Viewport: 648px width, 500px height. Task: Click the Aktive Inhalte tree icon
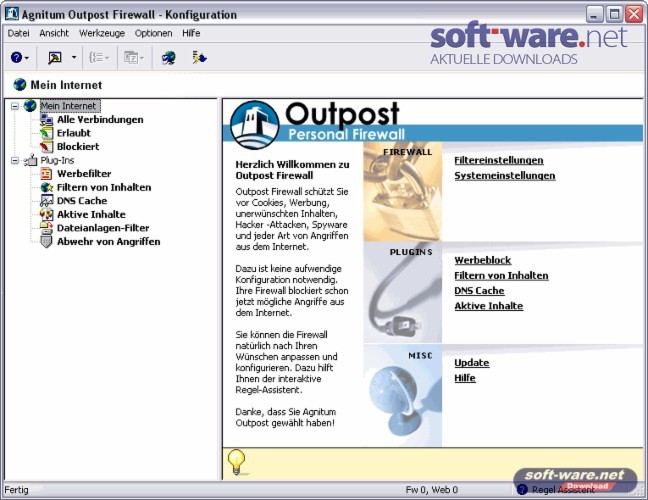pyautogui.click(x=46, y=214)
